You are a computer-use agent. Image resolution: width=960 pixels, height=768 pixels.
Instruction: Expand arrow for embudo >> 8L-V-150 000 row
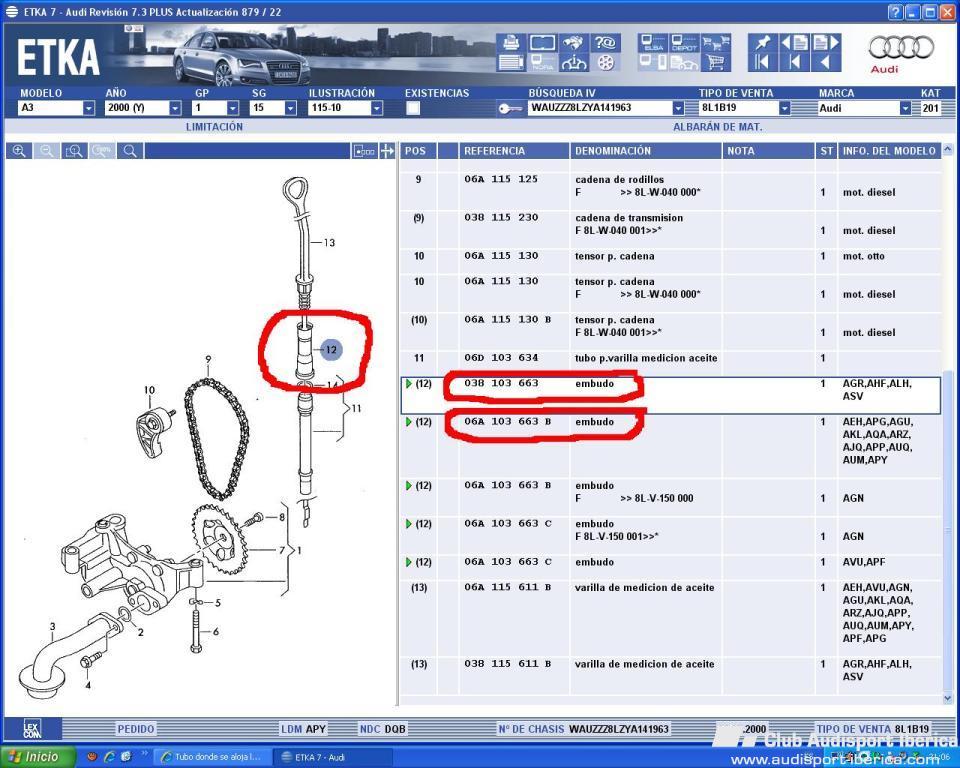[x=408, y=486]
